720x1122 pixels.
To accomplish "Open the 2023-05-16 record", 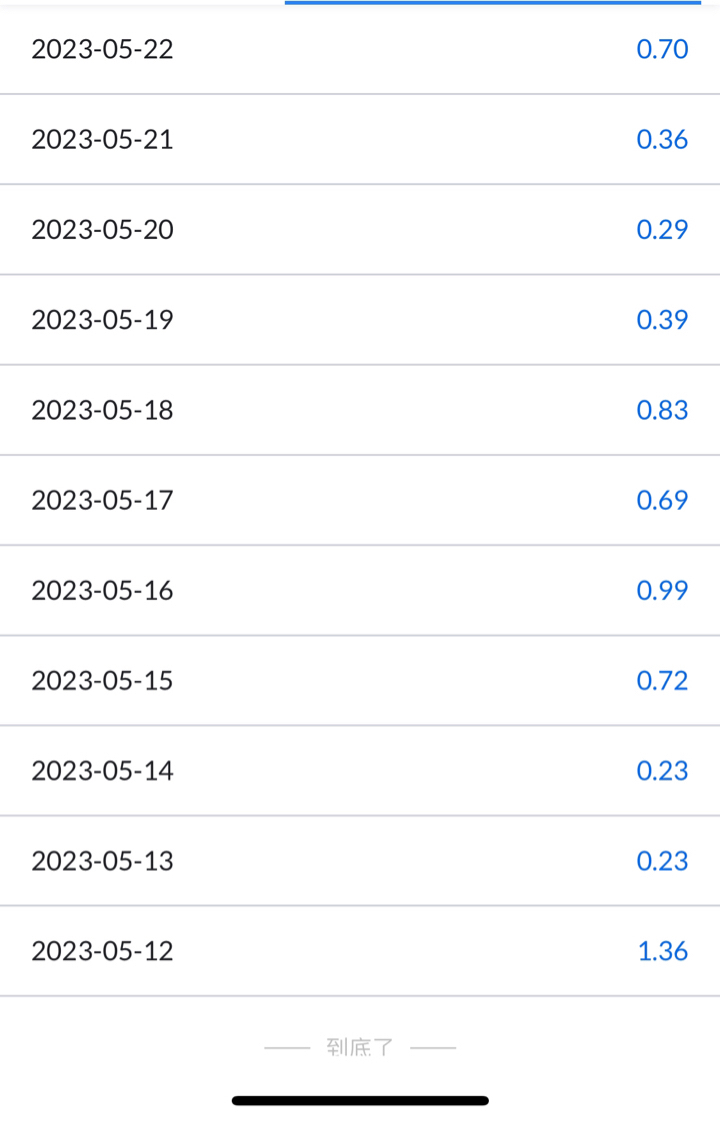I will [x=360, y=590].
